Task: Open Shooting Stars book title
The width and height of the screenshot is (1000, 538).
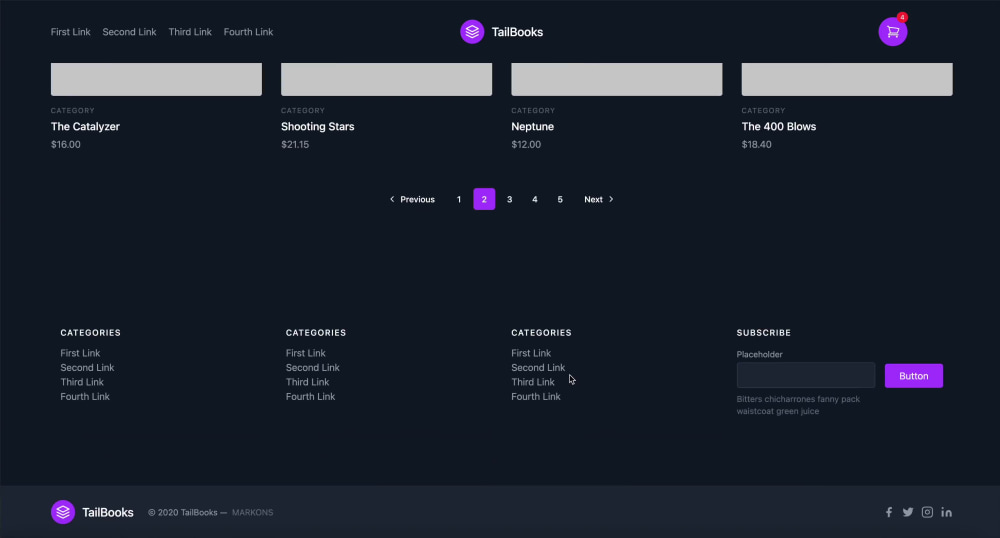Action: 318,126
